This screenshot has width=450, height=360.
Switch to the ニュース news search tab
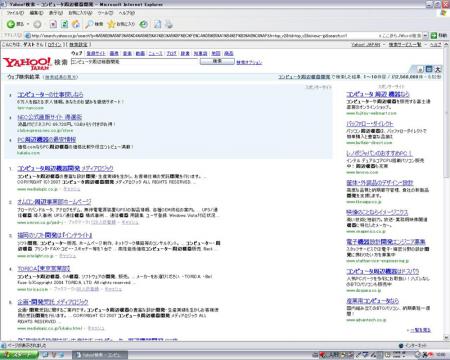coord(155,53)
